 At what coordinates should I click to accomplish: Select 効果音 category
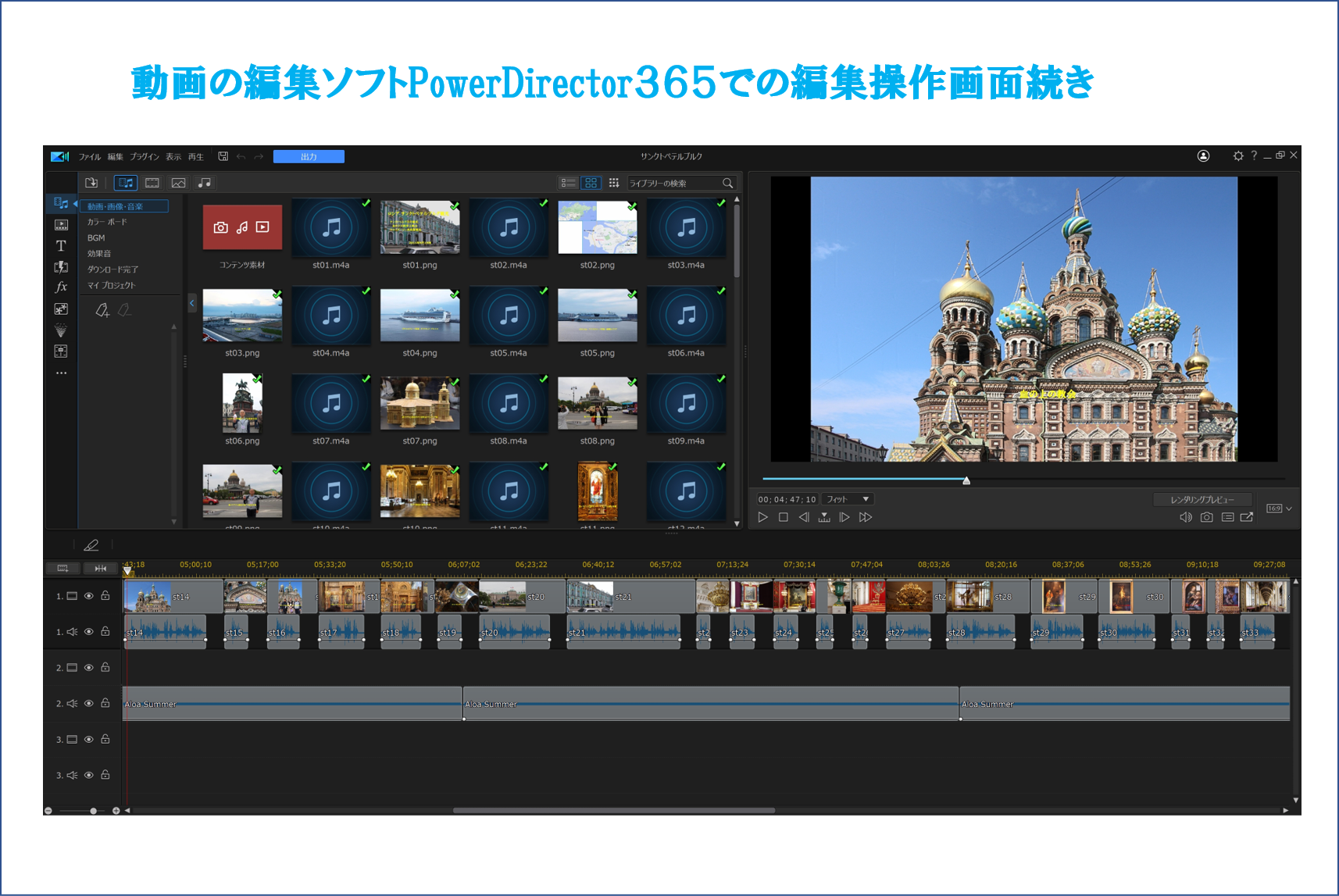[98, 254]
